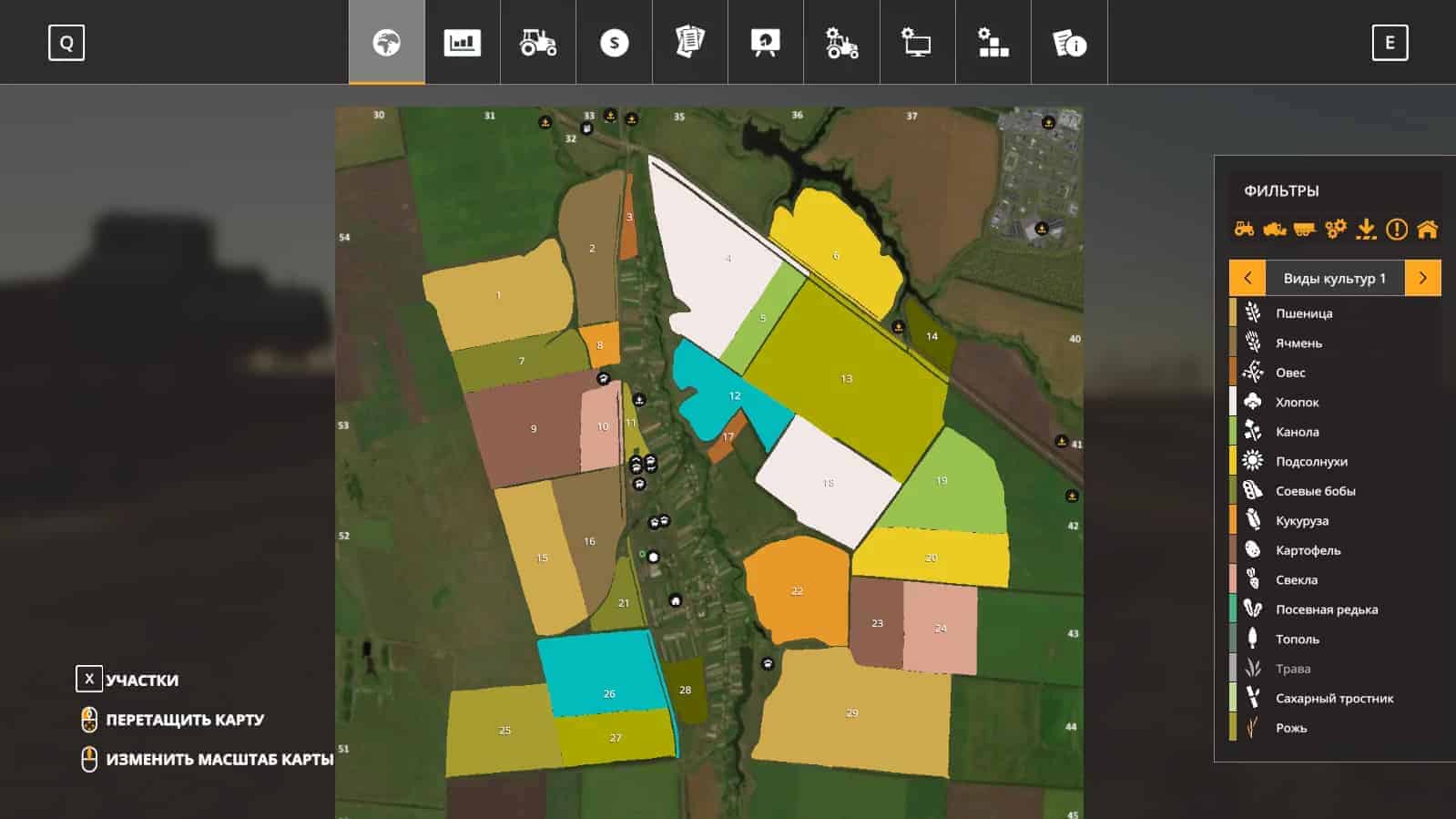This screenshot has width=1456, height=819.
Task: Open the finances tab with dollar coin
Action: (614, 43)
